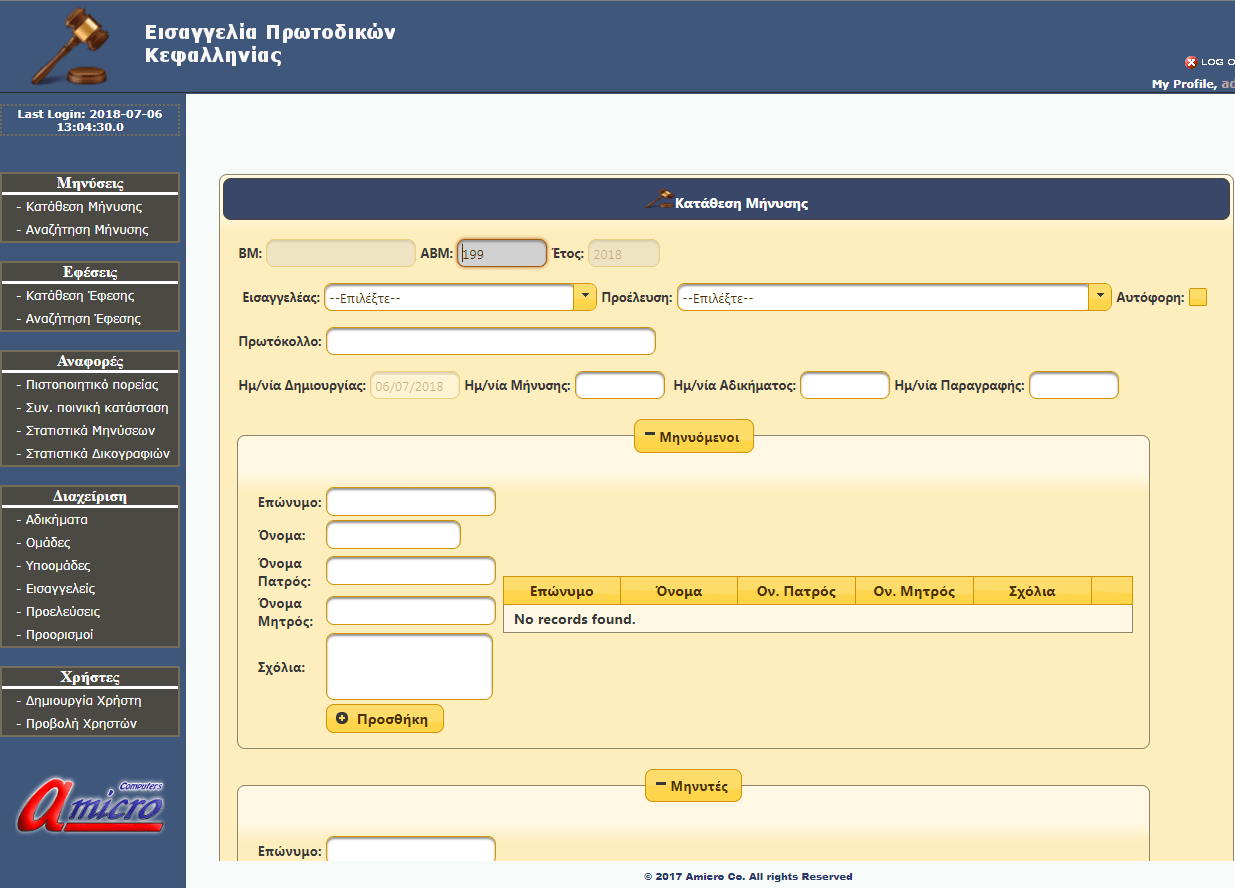The height and width of the screenshot is (888, 1235).
Task: Click minus icon on Μηνυόμενοι panel header
Action: pyautogui.click(x=649, y=436)
